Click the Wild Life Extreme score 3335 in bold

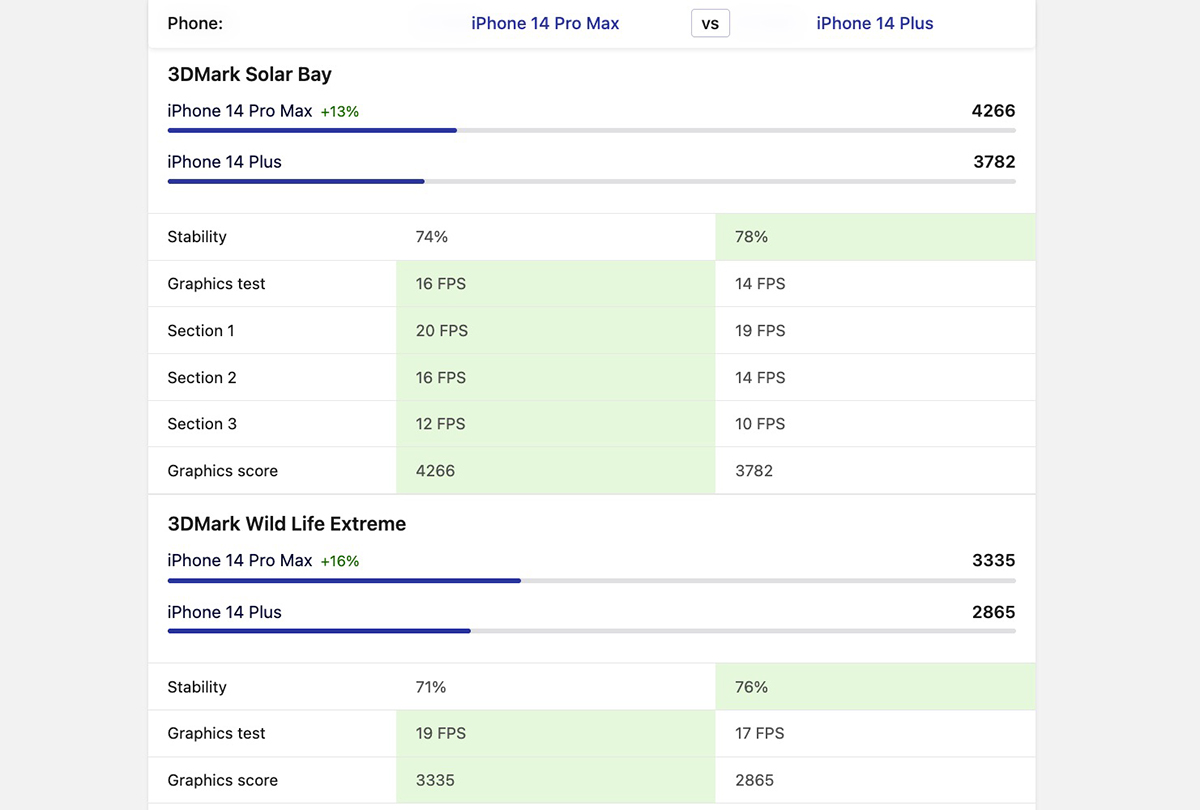click(x=994, y=561)
